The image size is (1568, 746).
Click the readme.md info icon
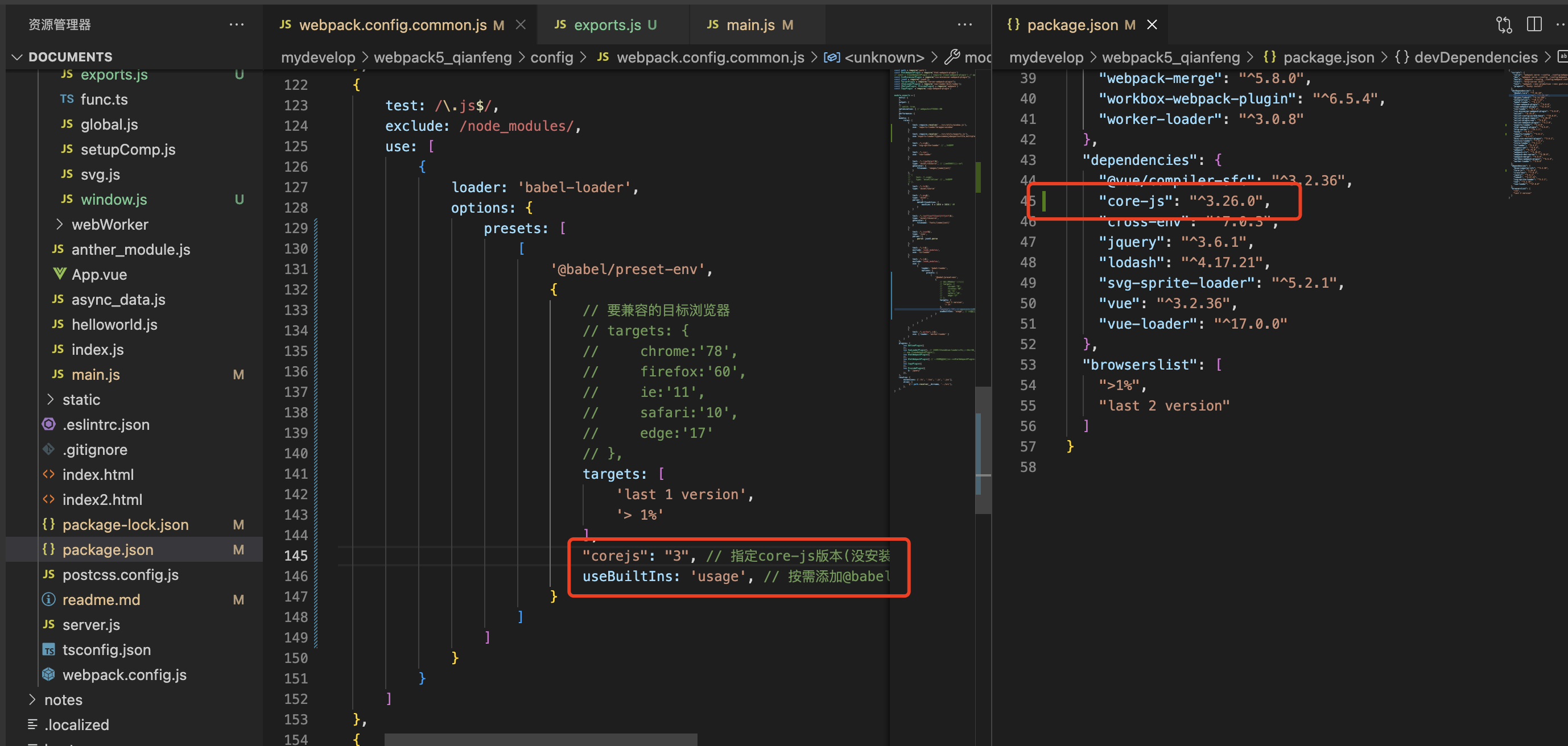[49, 599]
